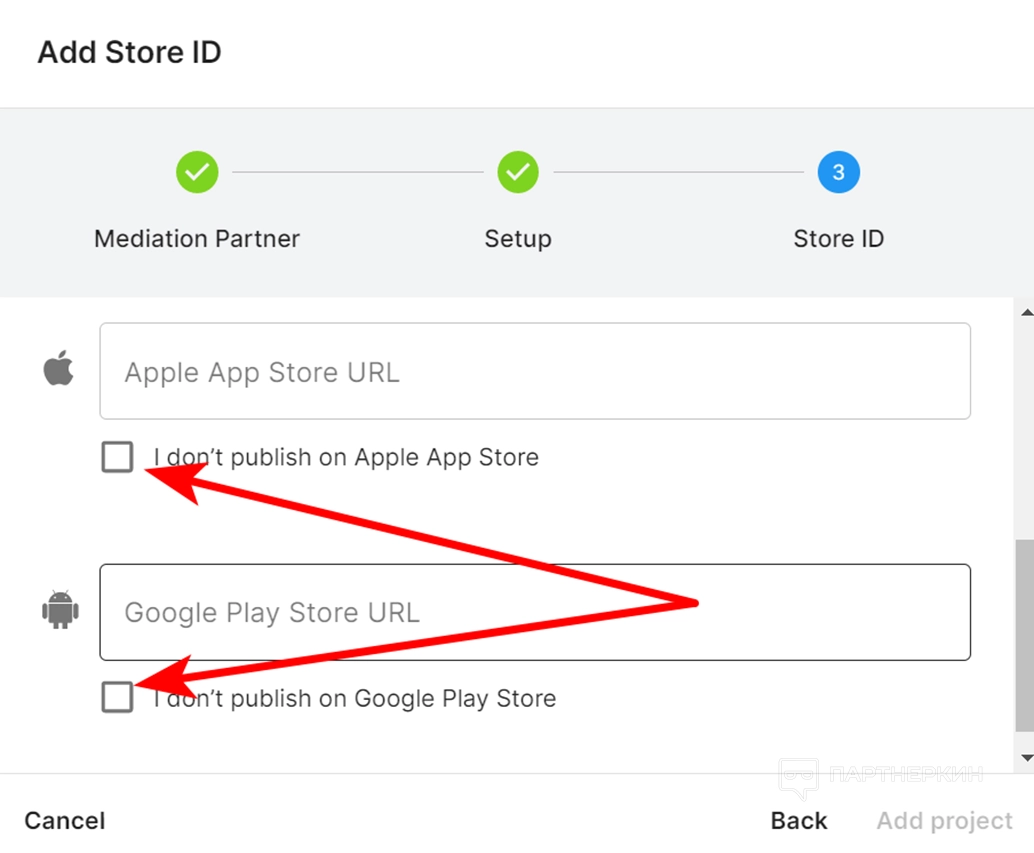The width and height of the screenshot is (1034, 853).
Task: Click the blue step 3 circle
Action: (x=838, y=172)
